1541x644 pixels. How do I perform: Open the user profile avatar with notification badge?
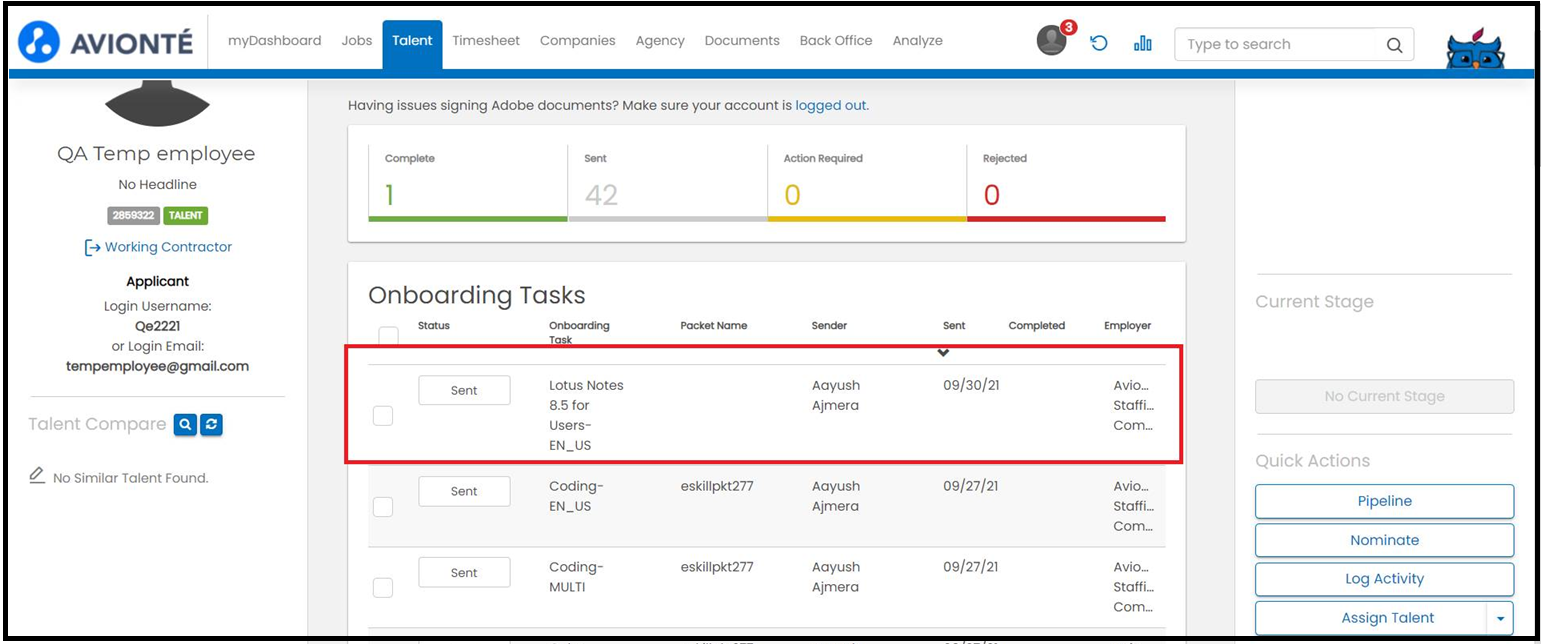tap(1052, 41)
